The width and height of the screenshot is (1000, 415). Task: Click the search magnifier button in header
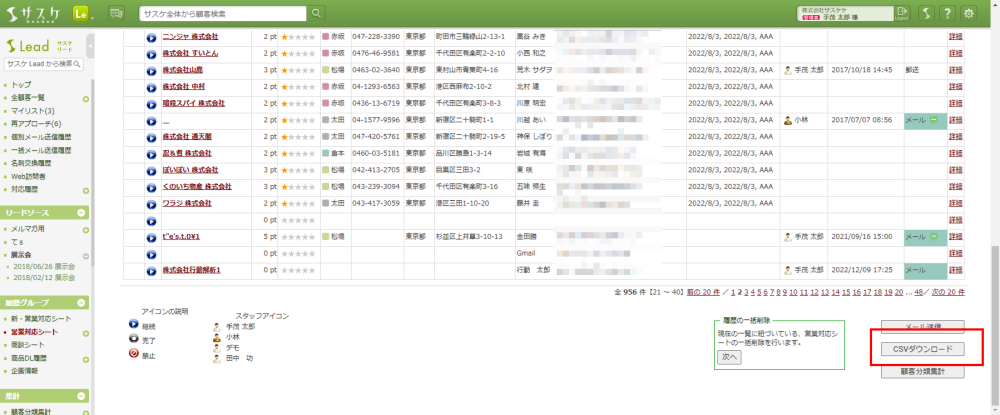(x=317, y=13)
